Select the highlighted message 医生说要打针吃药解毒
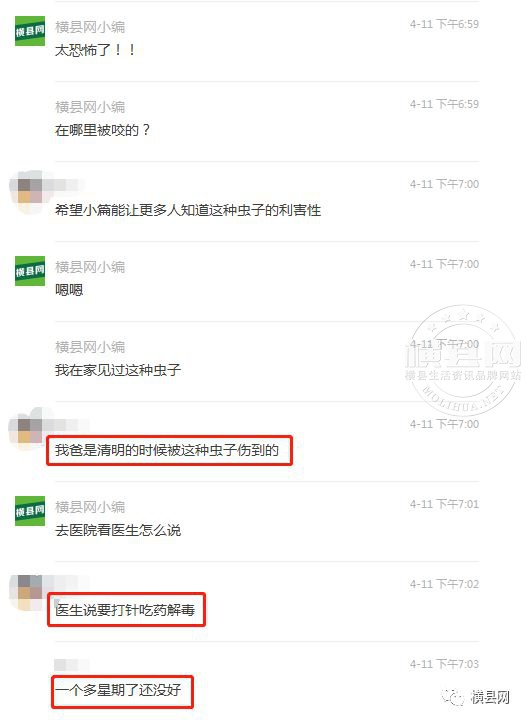 [125, 610]
